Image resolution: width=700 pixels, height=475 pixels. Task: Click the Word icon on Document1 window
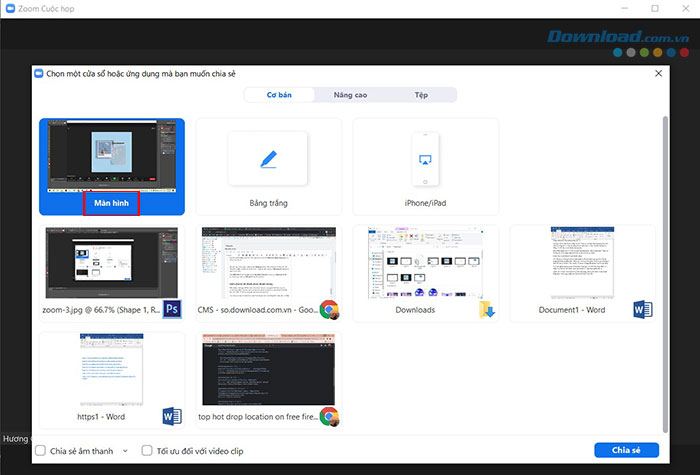pos(643,309)
